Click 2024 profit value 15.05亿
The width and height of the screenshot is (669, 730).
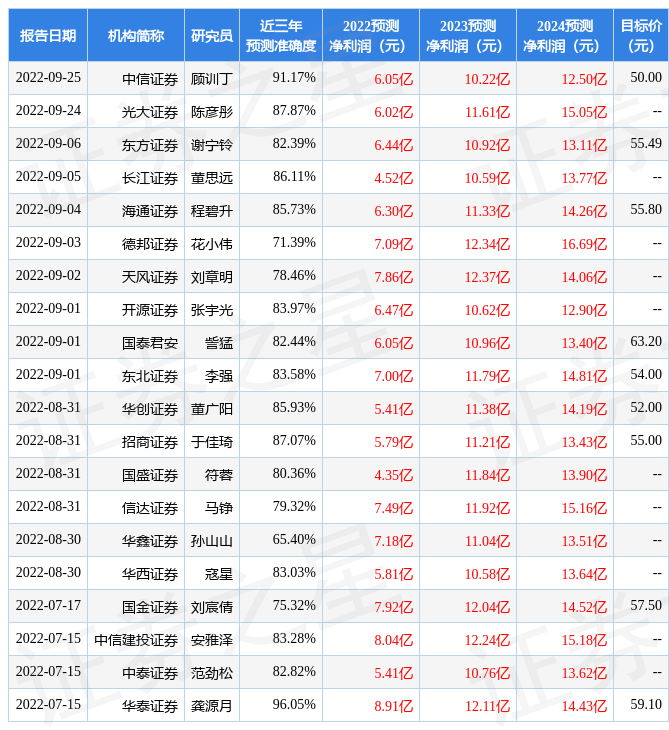(584, 112)
